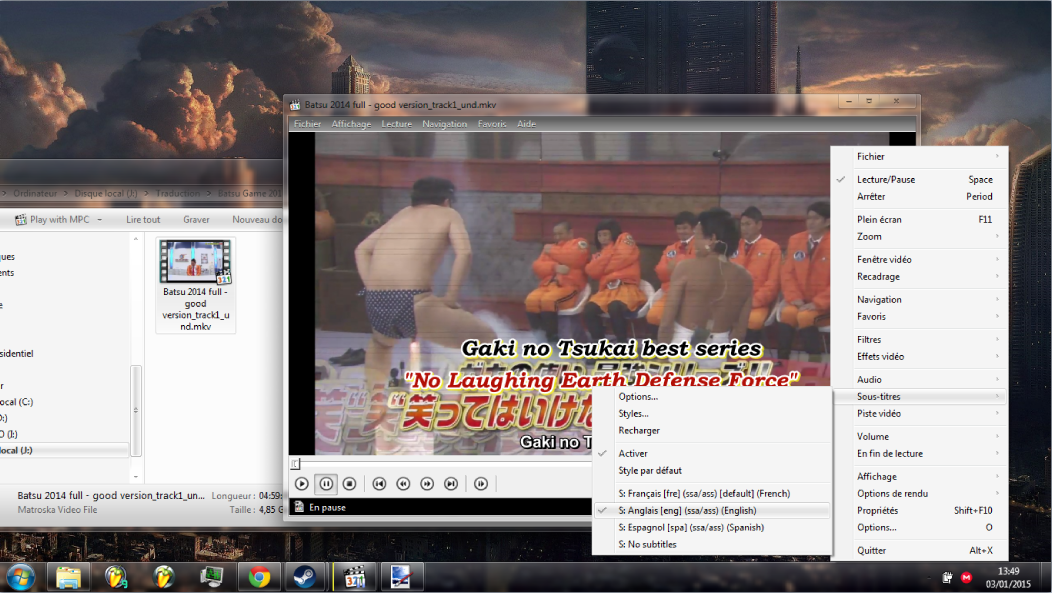Skip to next file in player
The height and width of the screenshot is (593, 1052).
click(x=451, y=484)
